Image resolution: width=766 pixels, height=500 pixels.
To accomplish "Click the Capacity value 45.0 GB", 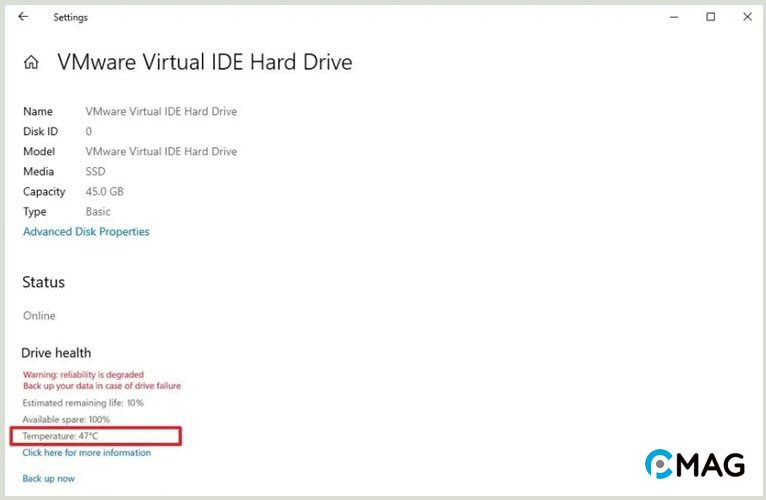I will tap(105, 192).
